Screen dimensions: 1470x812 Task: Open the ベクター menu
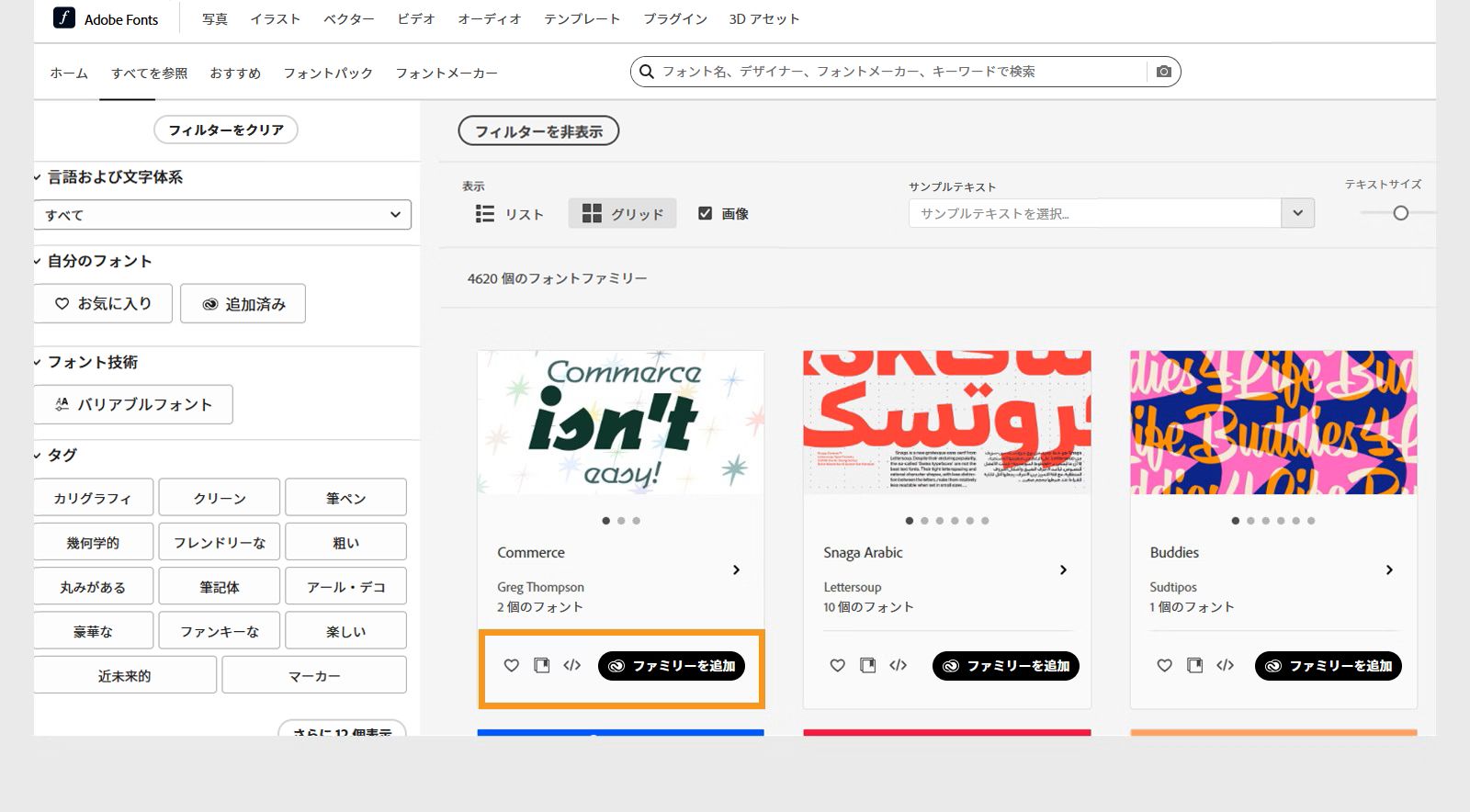click(349, 18)
